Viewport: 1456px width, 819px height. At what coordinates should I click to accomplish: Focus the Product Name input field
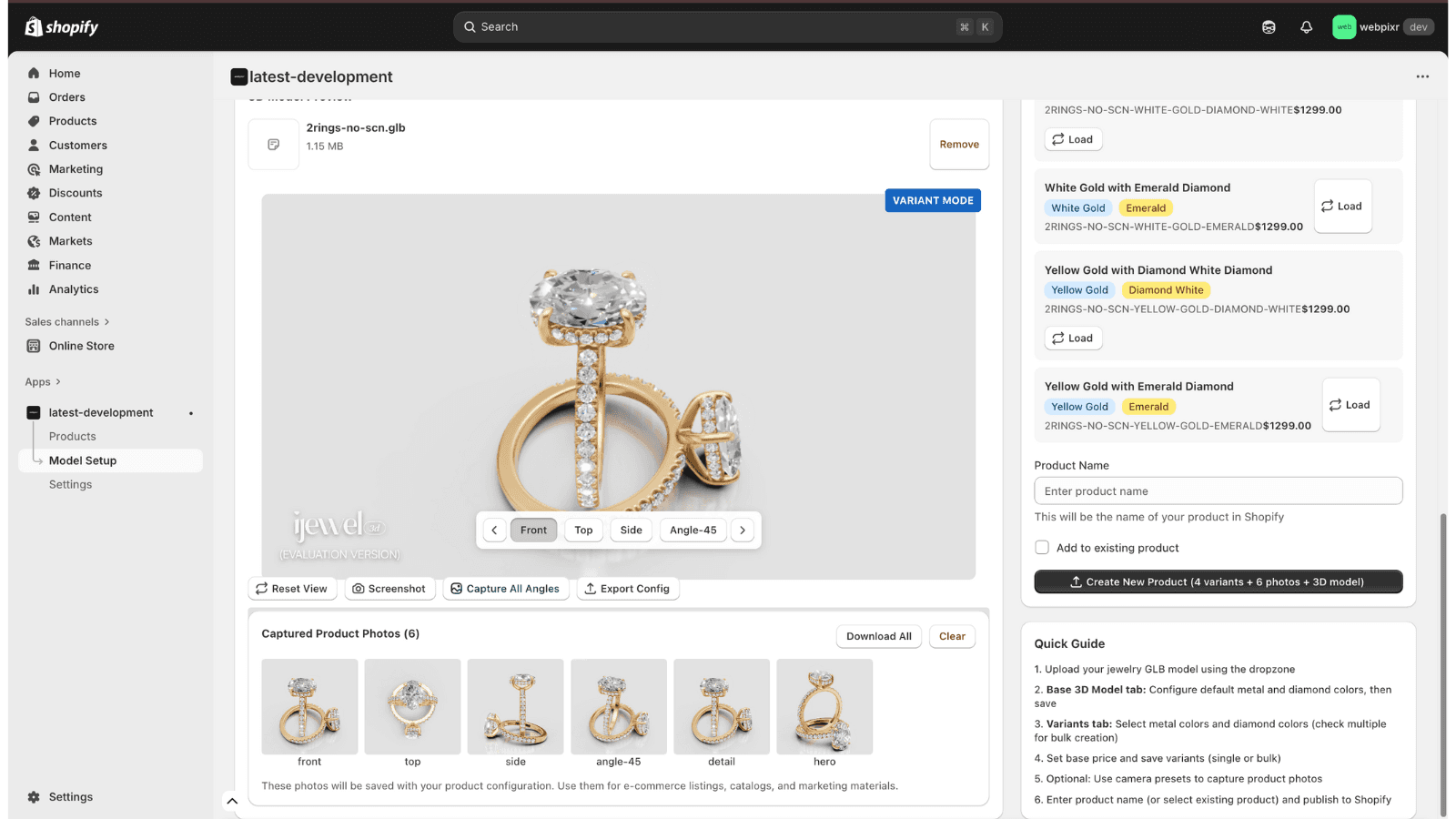point(1218,491)
